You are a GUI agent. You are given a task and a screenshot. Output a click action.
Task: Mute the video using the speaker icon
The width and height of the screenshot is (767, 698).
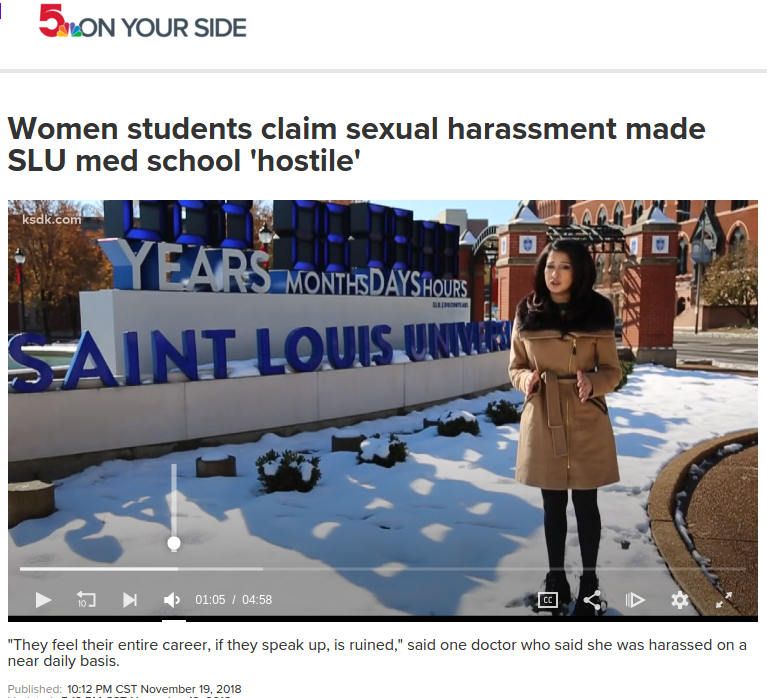click(x=172, y=599)
